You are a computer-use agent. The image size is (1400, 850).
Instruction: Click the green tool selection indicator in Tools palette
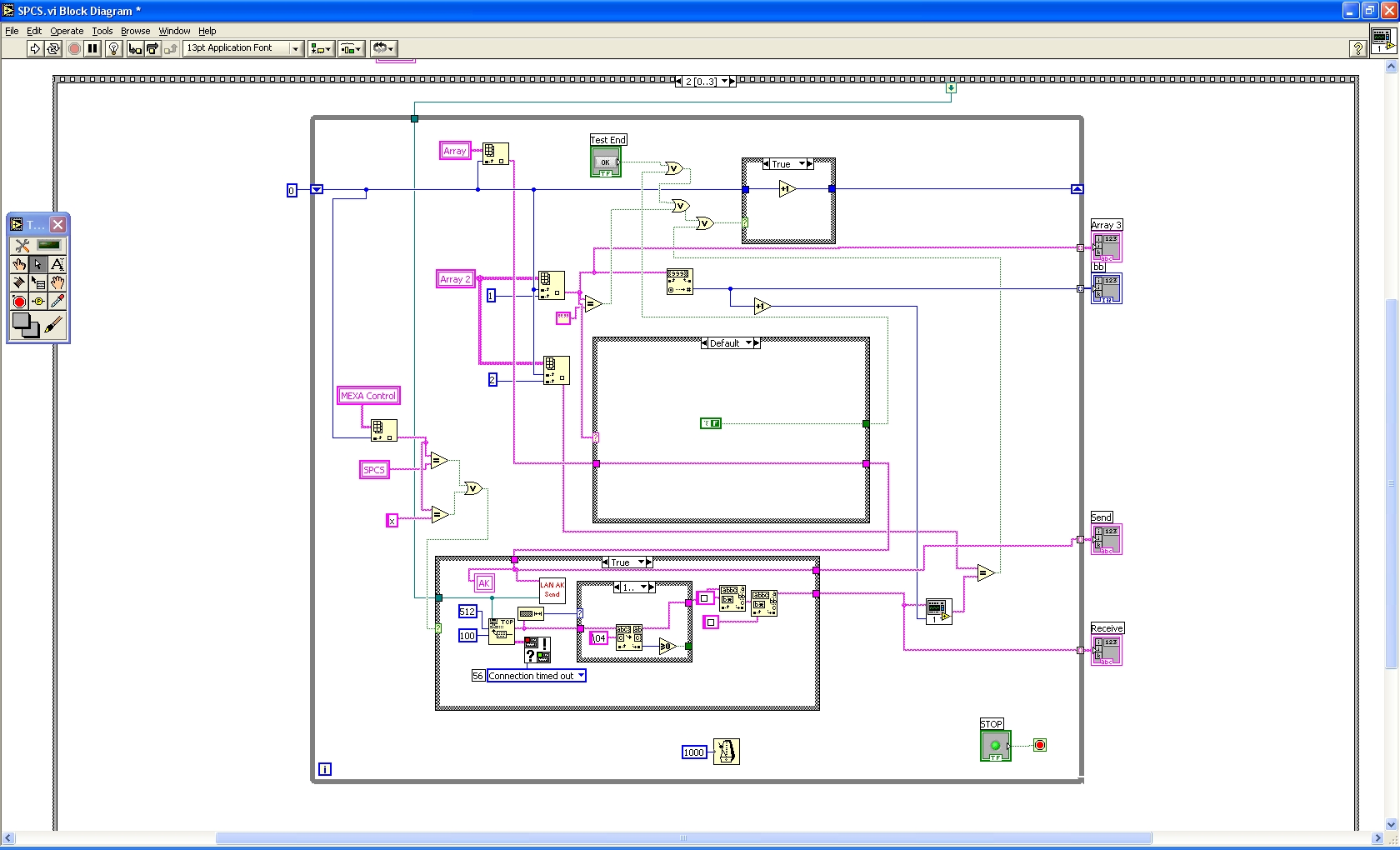(49, 245)
